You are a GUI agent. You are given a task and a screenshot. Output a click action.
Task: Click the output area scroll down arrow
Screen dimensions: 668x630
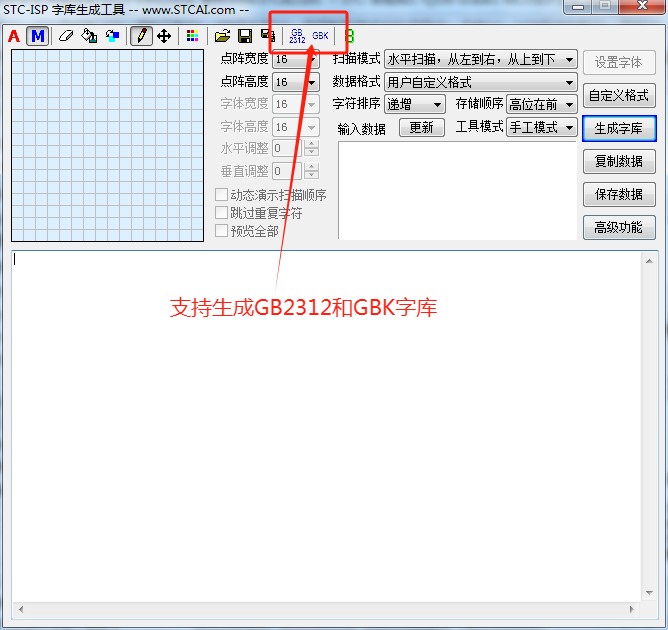tap(649, 593)
